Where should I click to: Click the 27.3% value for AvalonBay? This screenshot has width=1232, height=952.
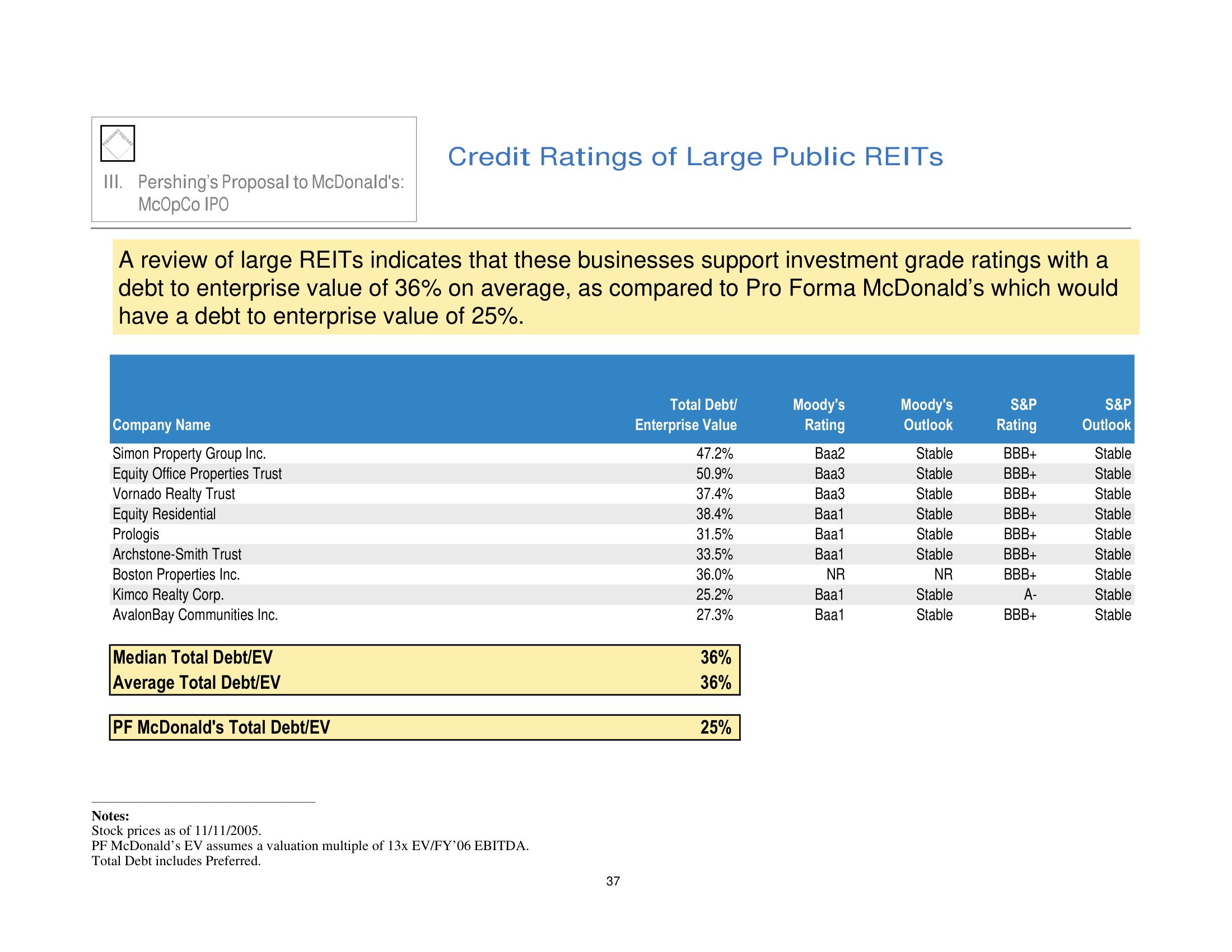[714, 615]
